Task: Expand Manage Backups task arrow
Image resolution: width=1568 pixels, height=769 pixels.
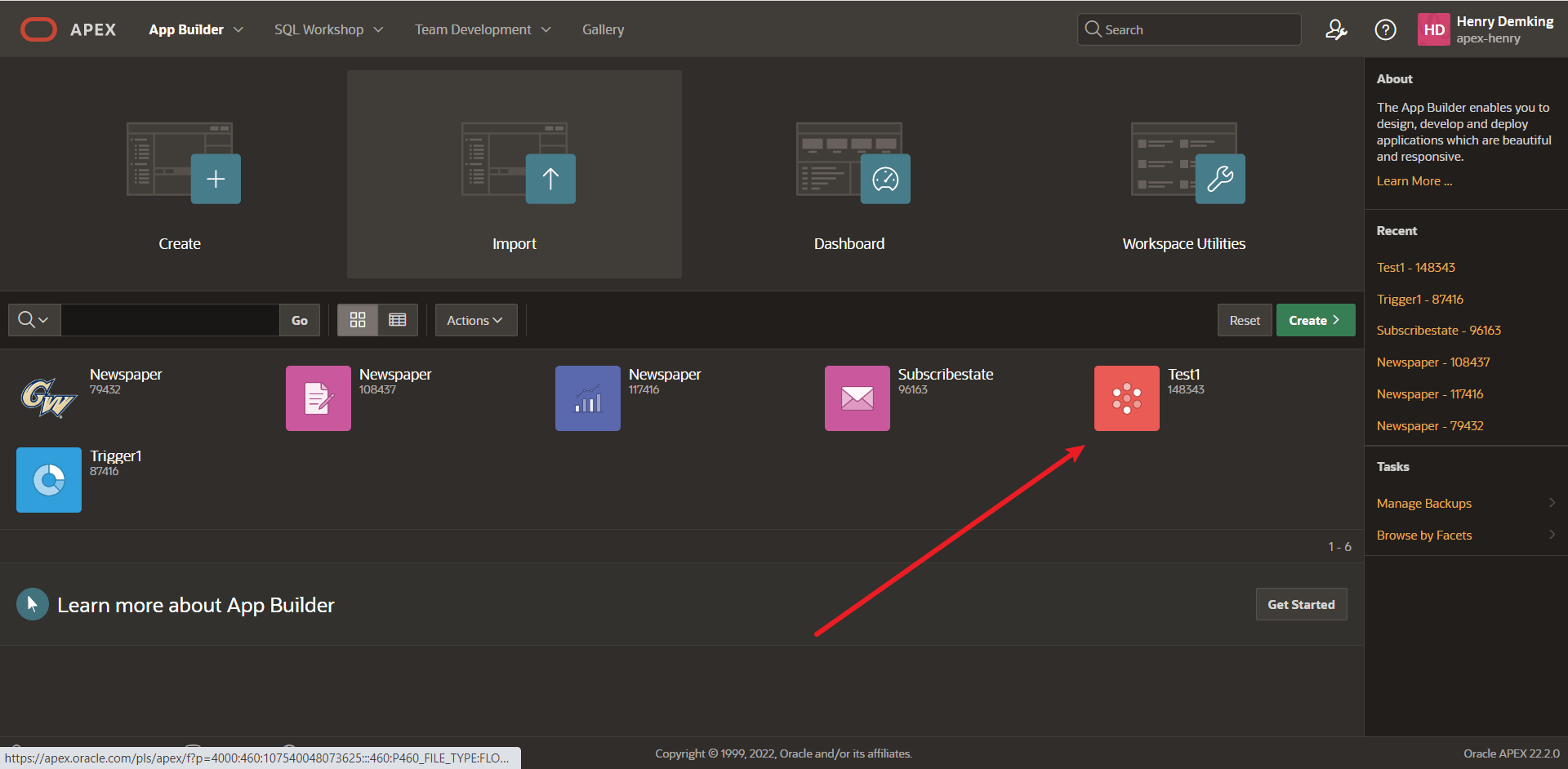Action: (x=1552, y=503)
